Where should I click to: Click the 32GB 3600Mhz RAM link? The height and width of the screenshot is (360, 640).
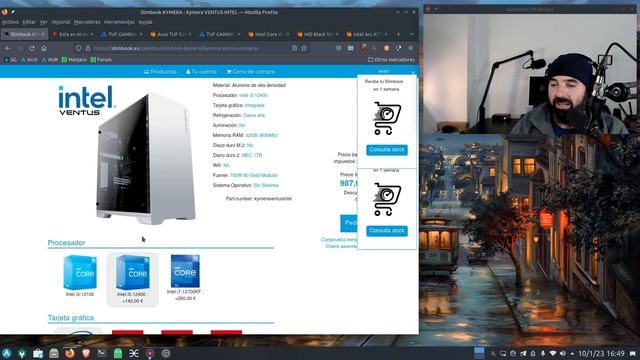click(261, 135)
